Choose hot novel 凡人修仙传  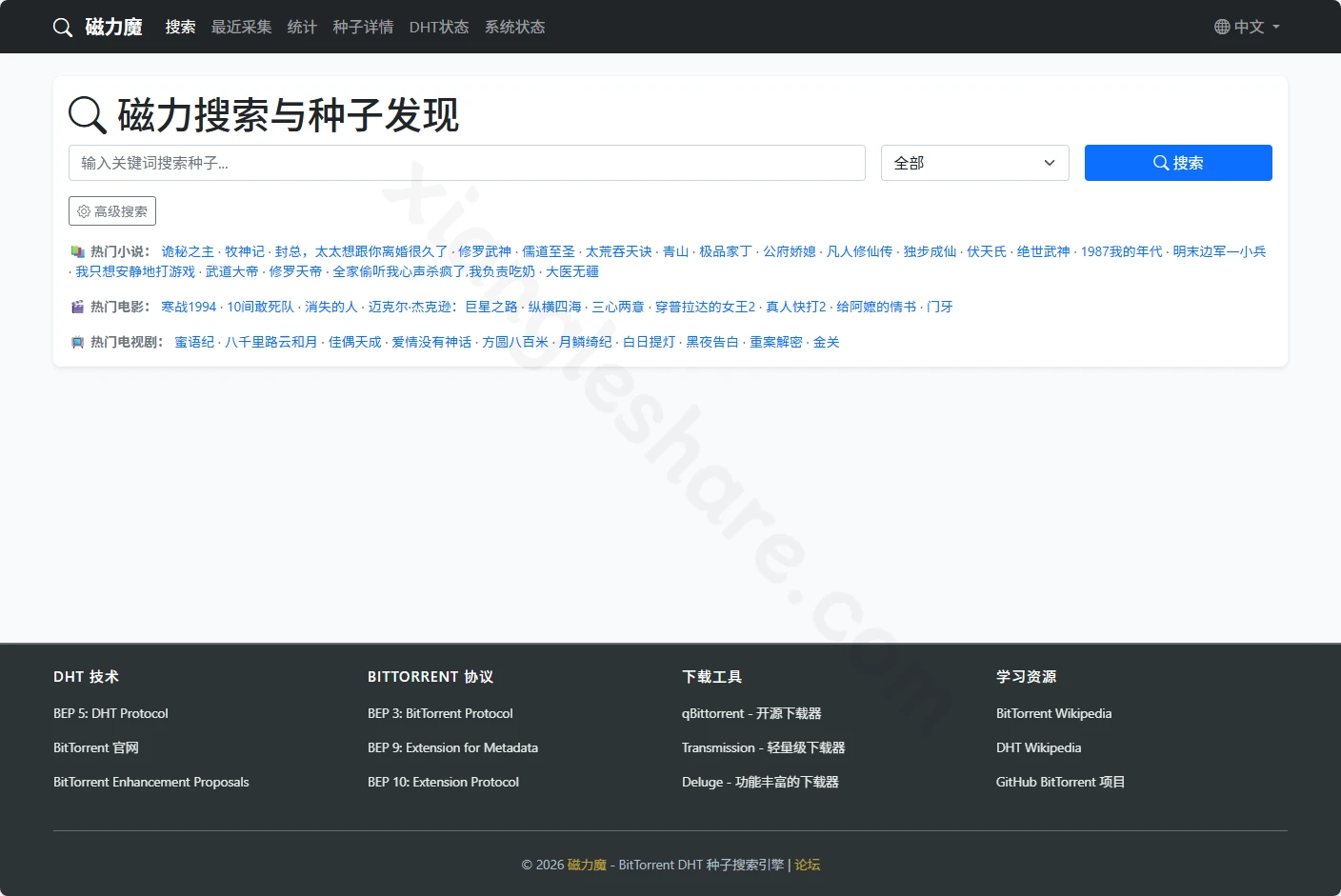pyautogui.click(x=860, y=251)
